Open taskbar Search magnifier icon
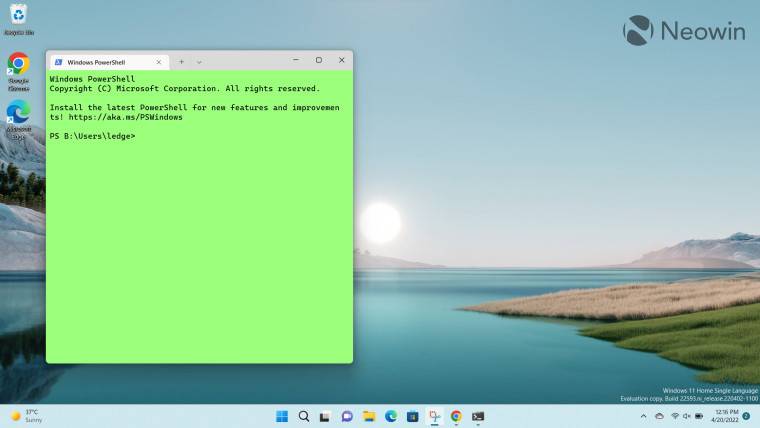 [304, 416]
